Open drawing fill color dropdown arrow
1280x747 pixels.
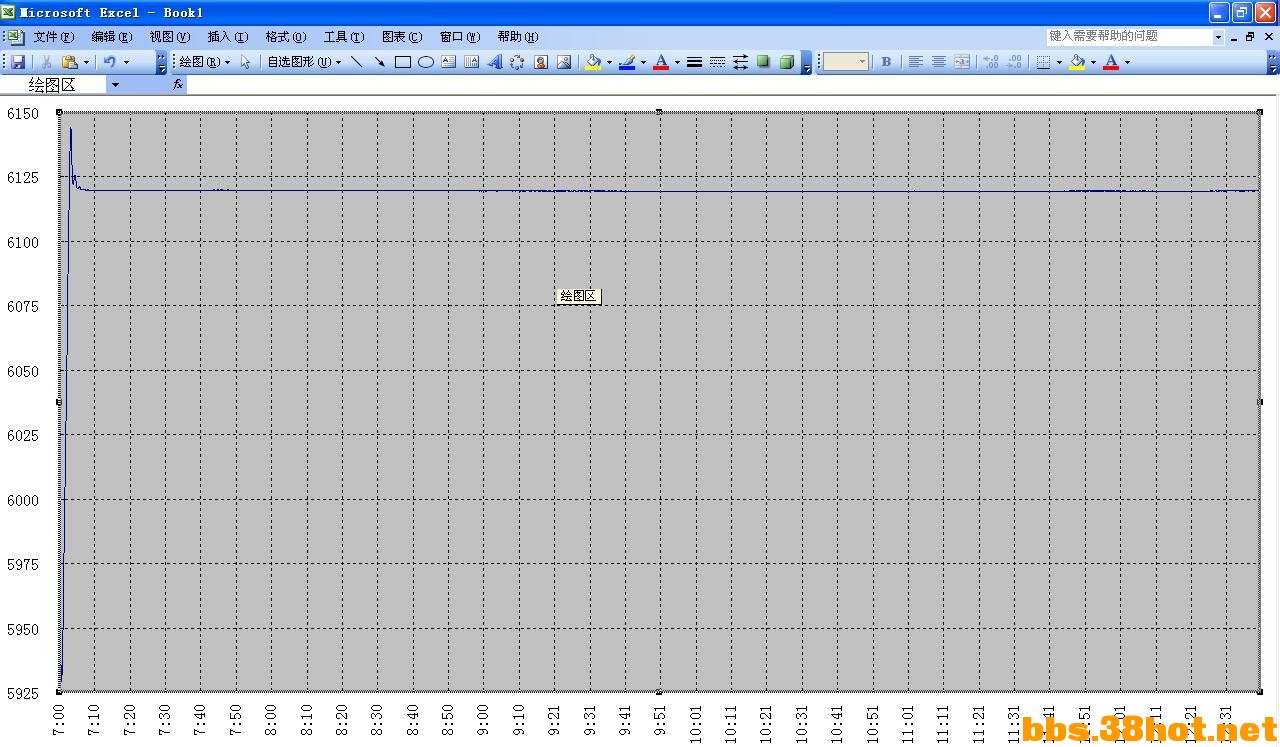(x=609, y=62)
